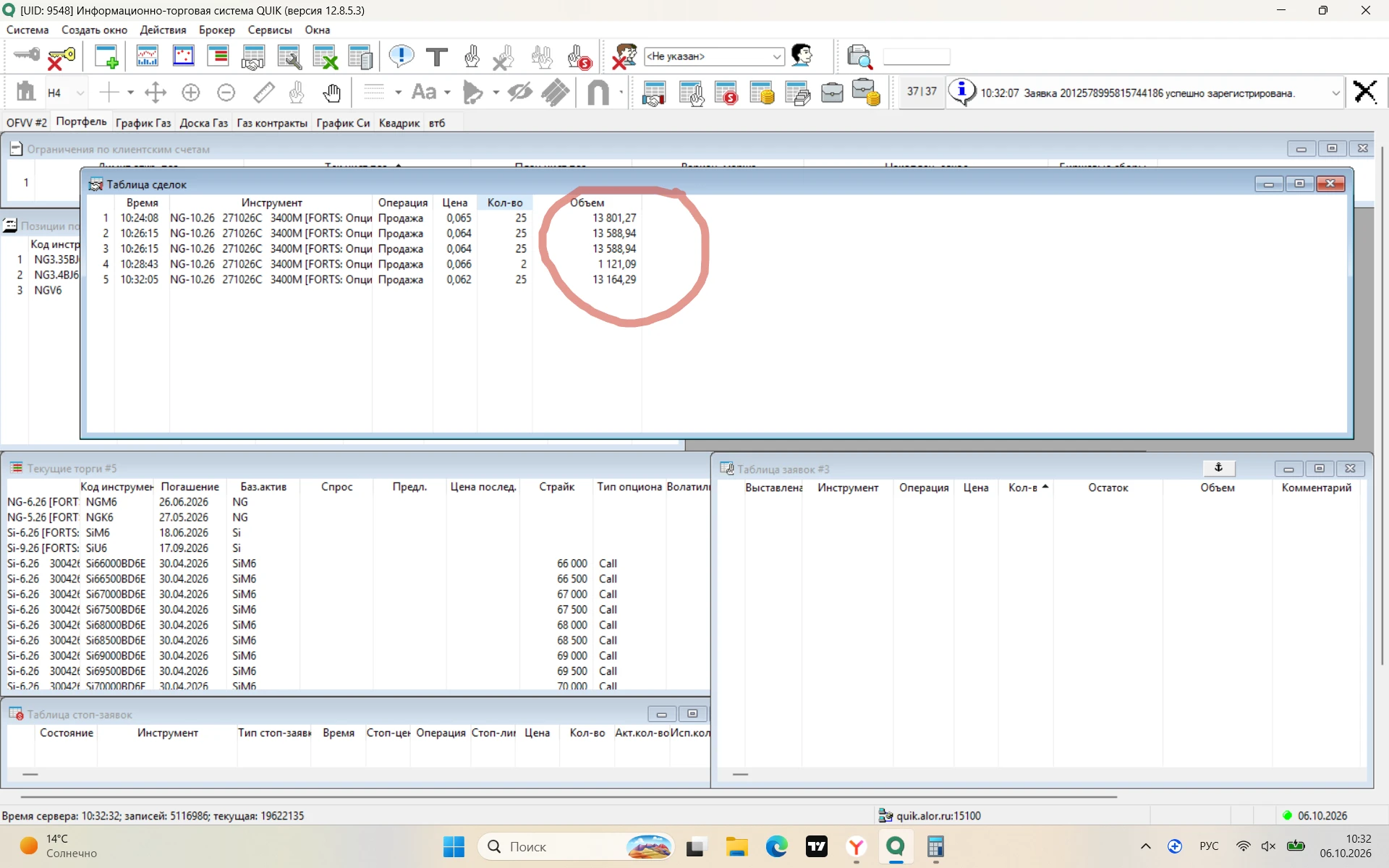
Task: Open the quotes order-book toolbar icon
Action: pyautogui.click(x=218, y=56)
